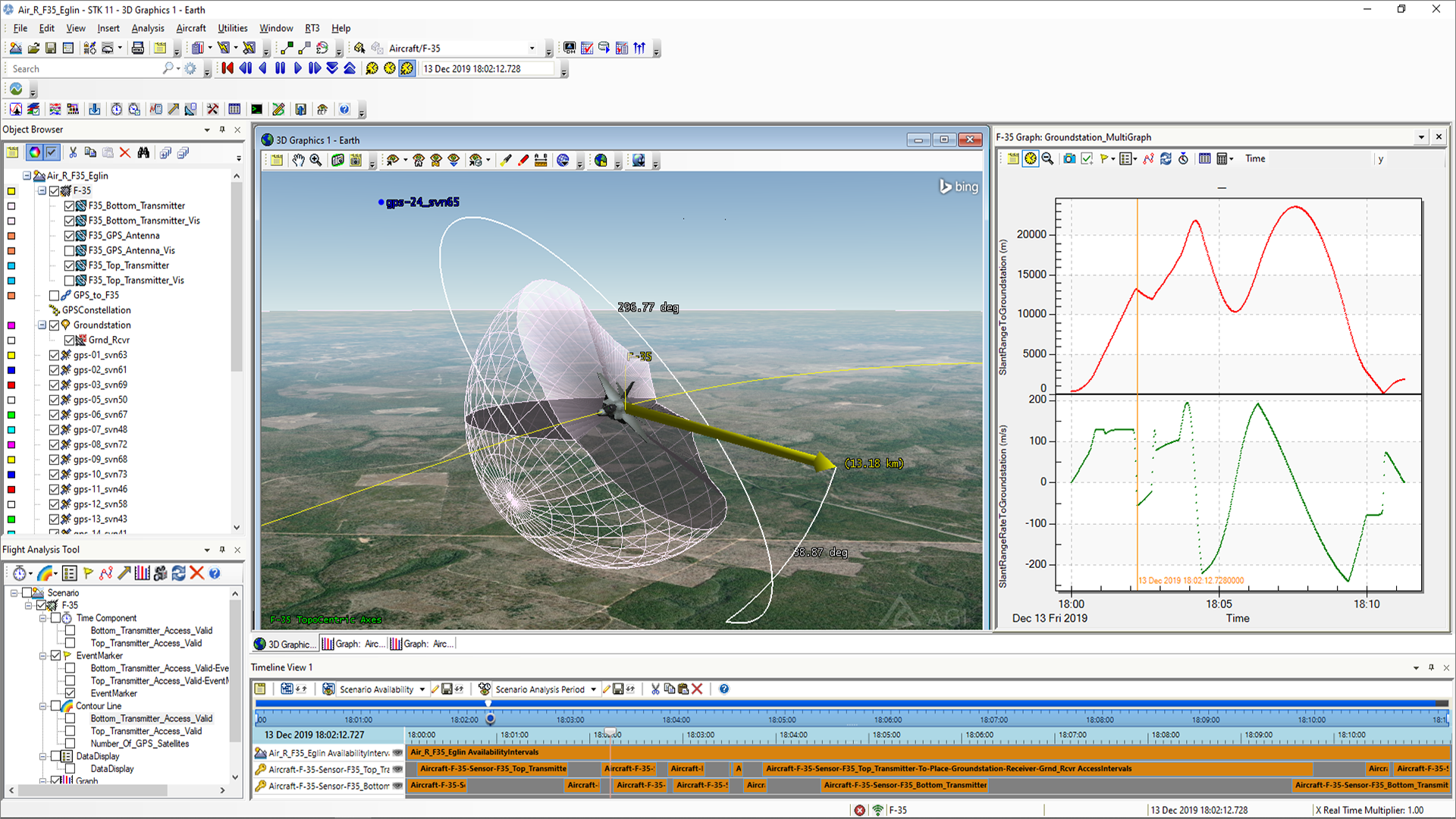
Task: Open the Aircraft/F-35 object dropdown
Action: pyautogui.click(x=532, y=48)
